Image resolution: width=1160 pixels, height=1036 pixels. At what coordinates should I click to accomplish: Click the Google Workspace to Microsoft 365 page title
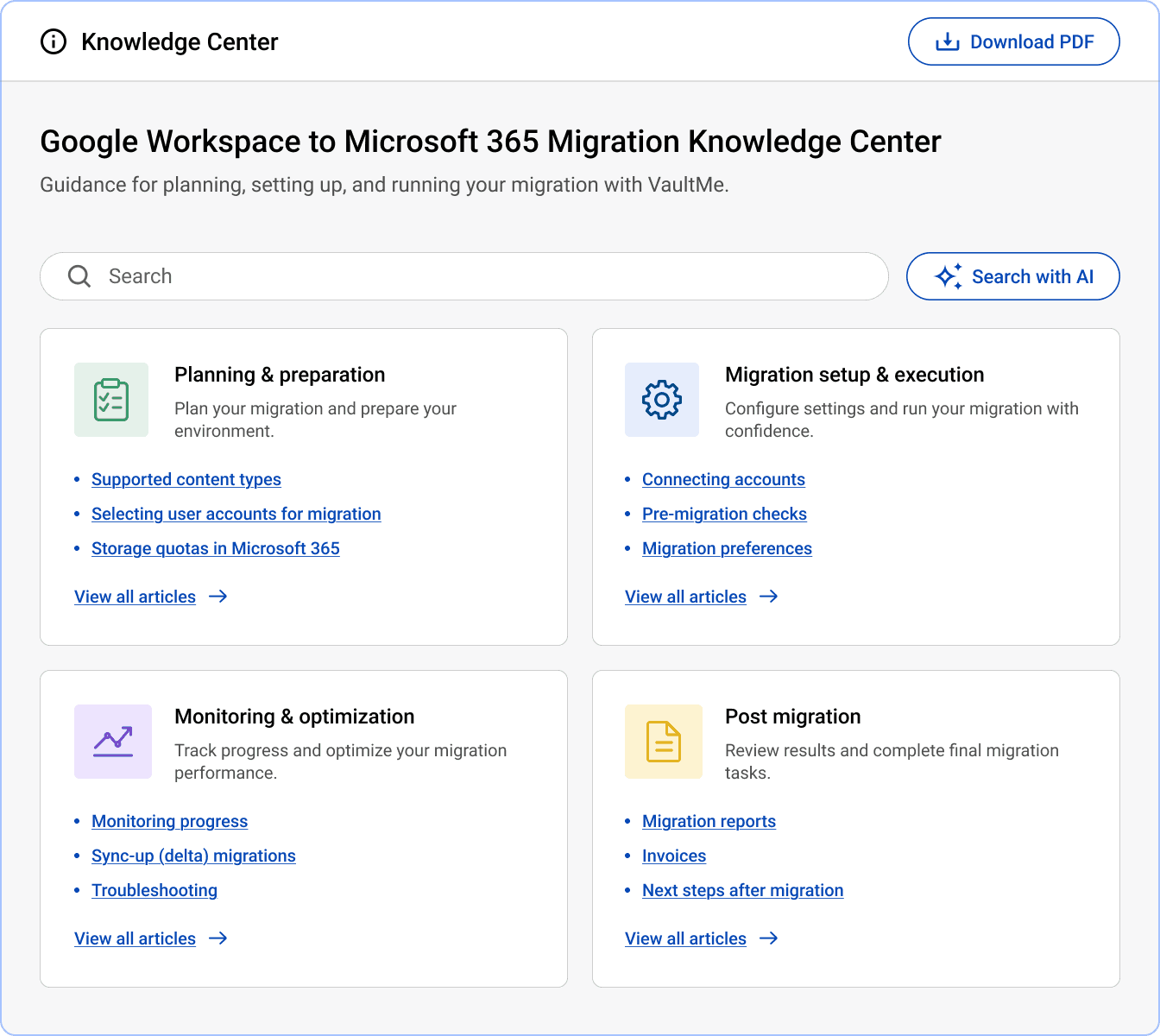[490, 142]
